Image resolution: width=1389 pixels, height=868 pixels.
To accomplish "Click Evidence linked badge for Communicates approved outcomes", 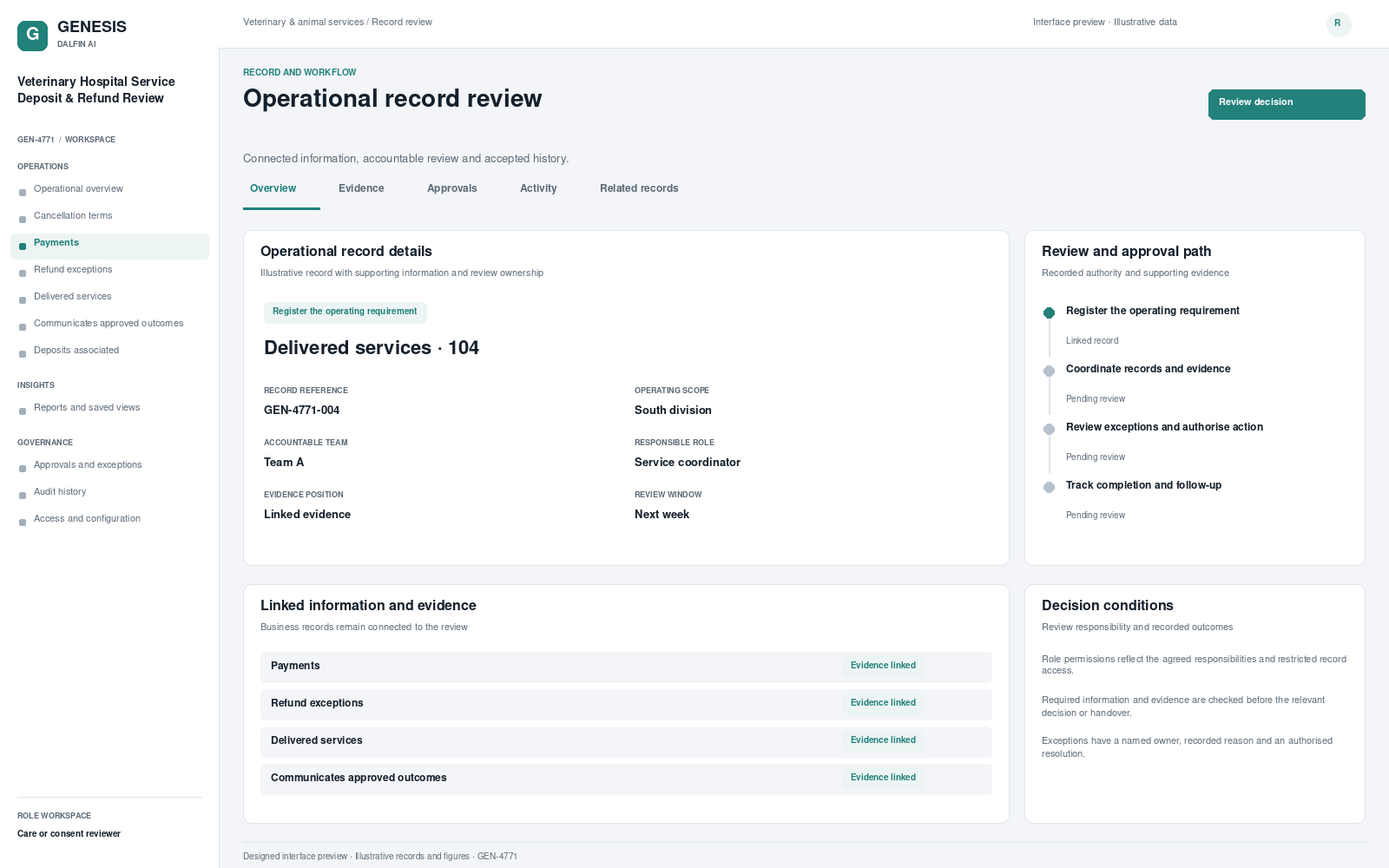I will coord(883,778).
